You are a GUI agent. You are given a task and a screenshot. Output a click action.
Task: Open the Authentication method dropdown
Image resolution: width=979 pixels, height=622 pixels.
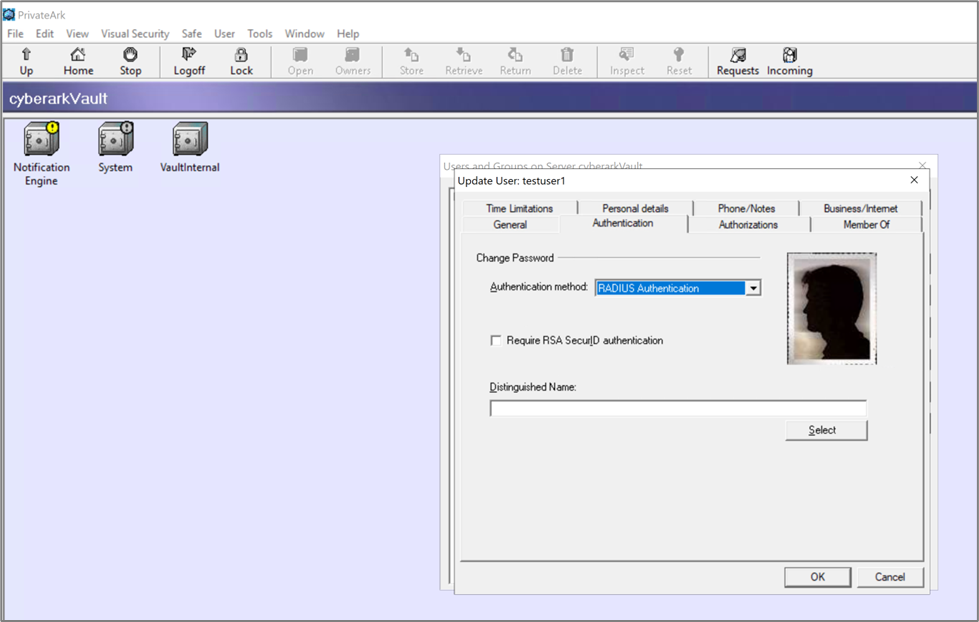(753, 287)
